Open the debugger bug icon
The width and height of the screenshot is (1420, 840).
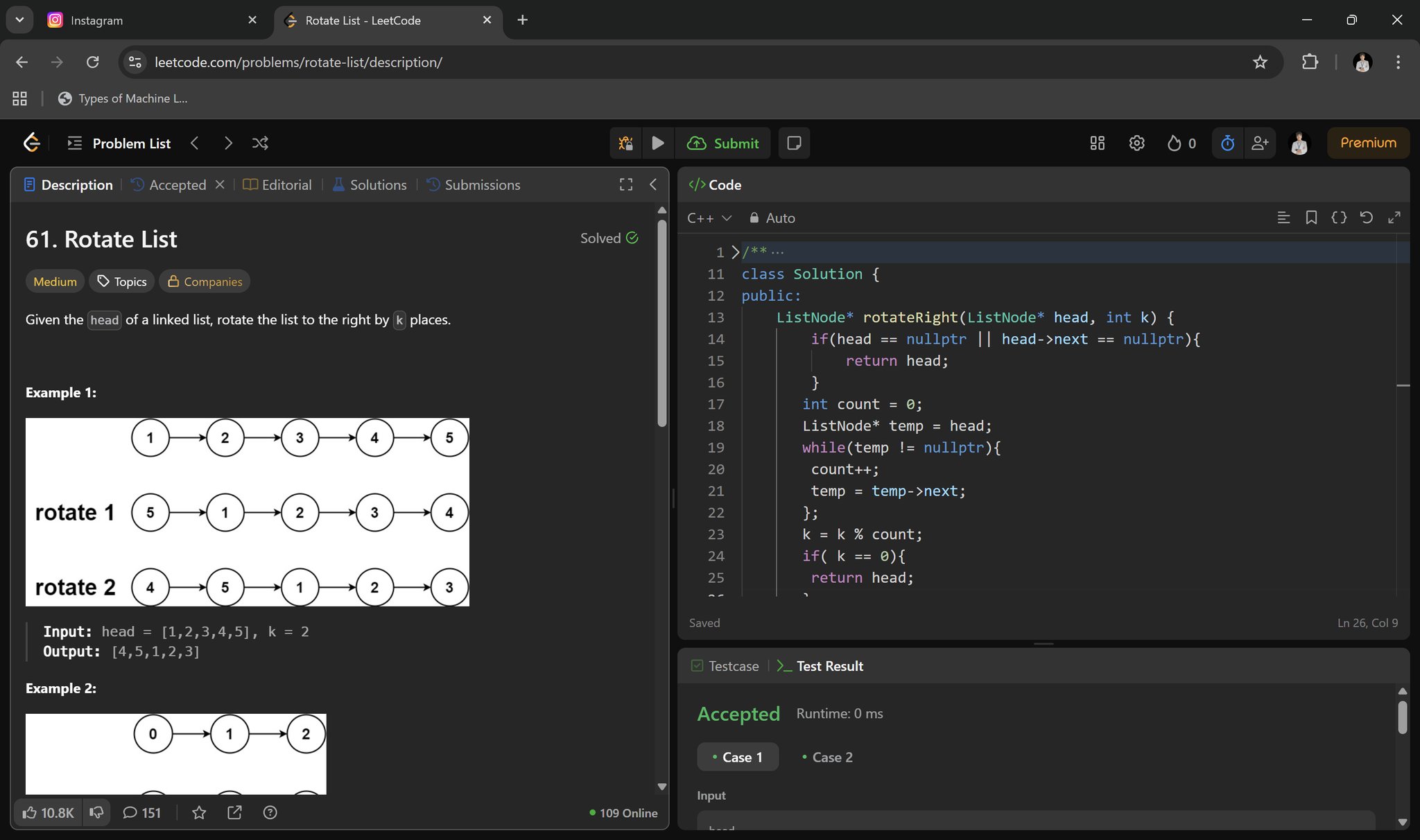pyautogui.click(x=625, y=143)
